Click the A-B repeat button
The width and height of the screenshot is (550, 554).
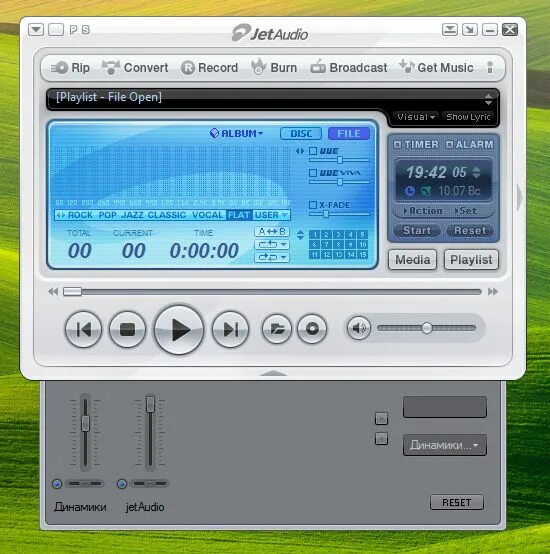[x=272, y=232]
